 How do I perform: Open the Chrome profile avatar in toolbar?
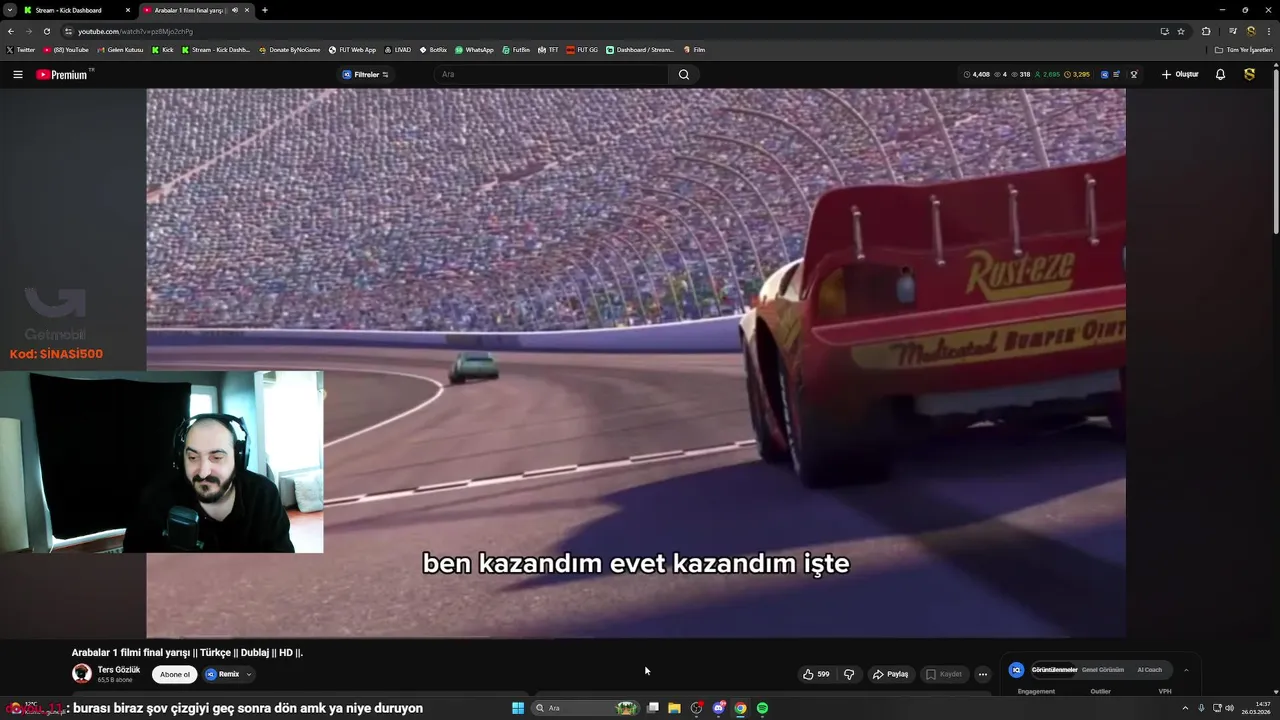click(1250, 31)
